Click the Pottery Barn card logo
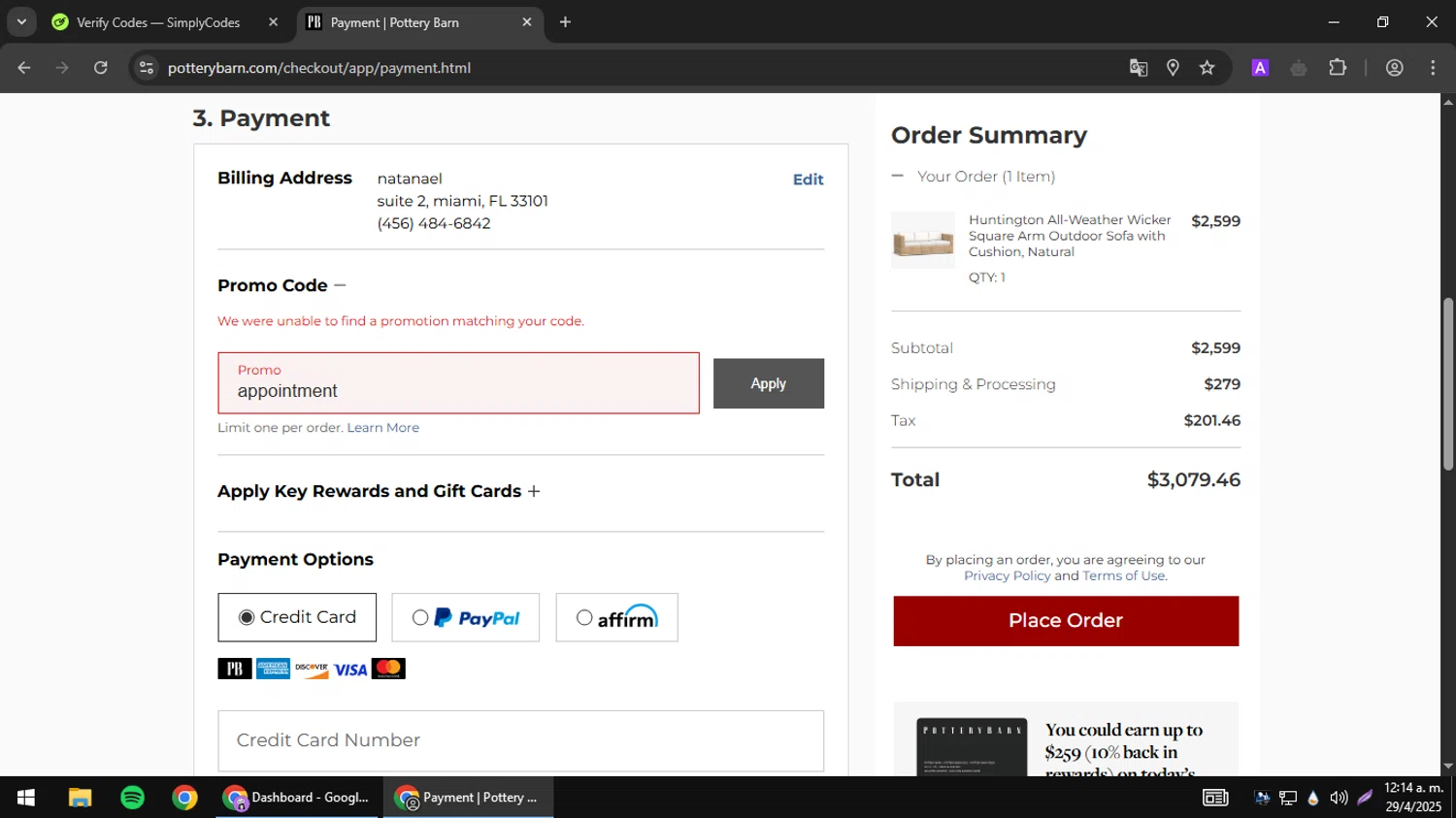 [234, 669]
